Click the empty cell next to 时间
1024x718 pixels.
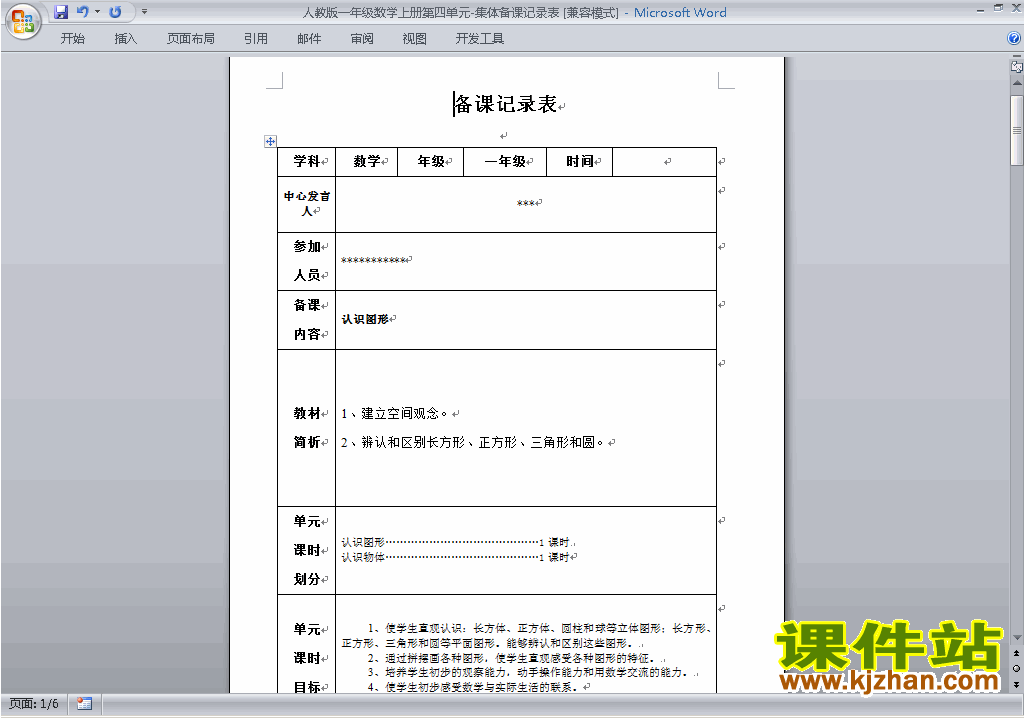pyautogui.click(x=664, y=161)
